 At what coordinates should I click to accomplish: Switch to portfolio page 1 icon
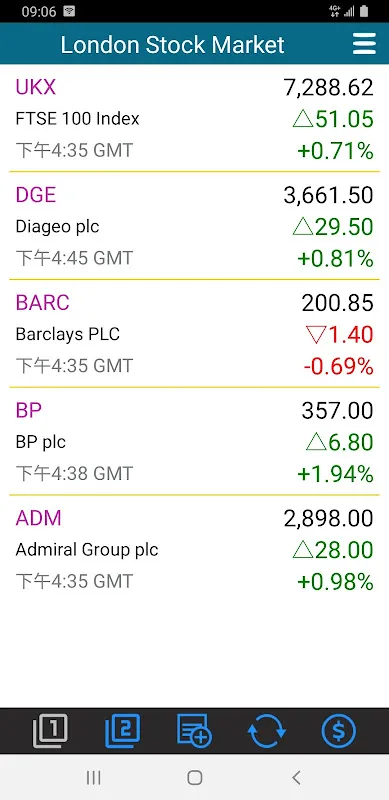pos(50,731)
